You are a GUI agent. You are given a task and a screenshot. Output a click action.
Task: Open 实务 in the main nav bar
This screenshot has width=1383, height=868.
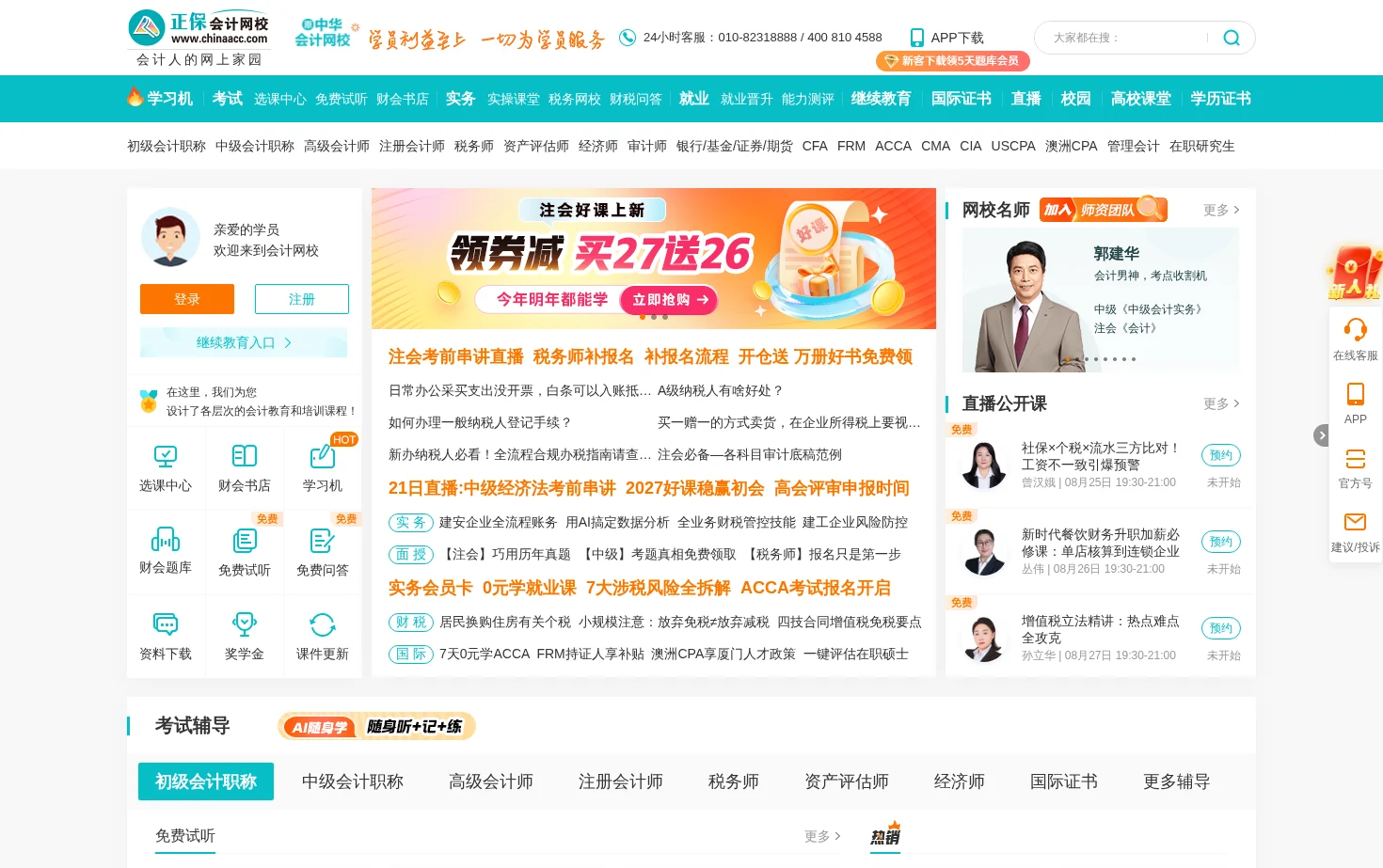460,99
